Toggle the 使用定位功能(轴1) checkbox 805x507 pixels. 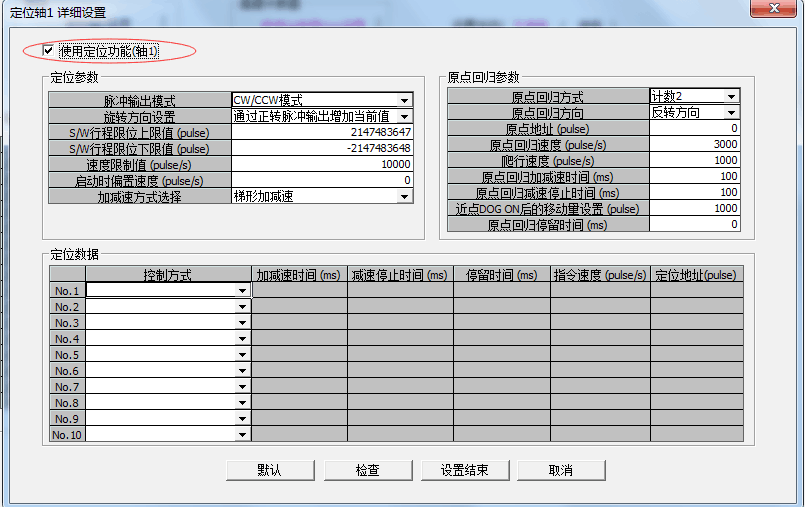tap(47, 50)
